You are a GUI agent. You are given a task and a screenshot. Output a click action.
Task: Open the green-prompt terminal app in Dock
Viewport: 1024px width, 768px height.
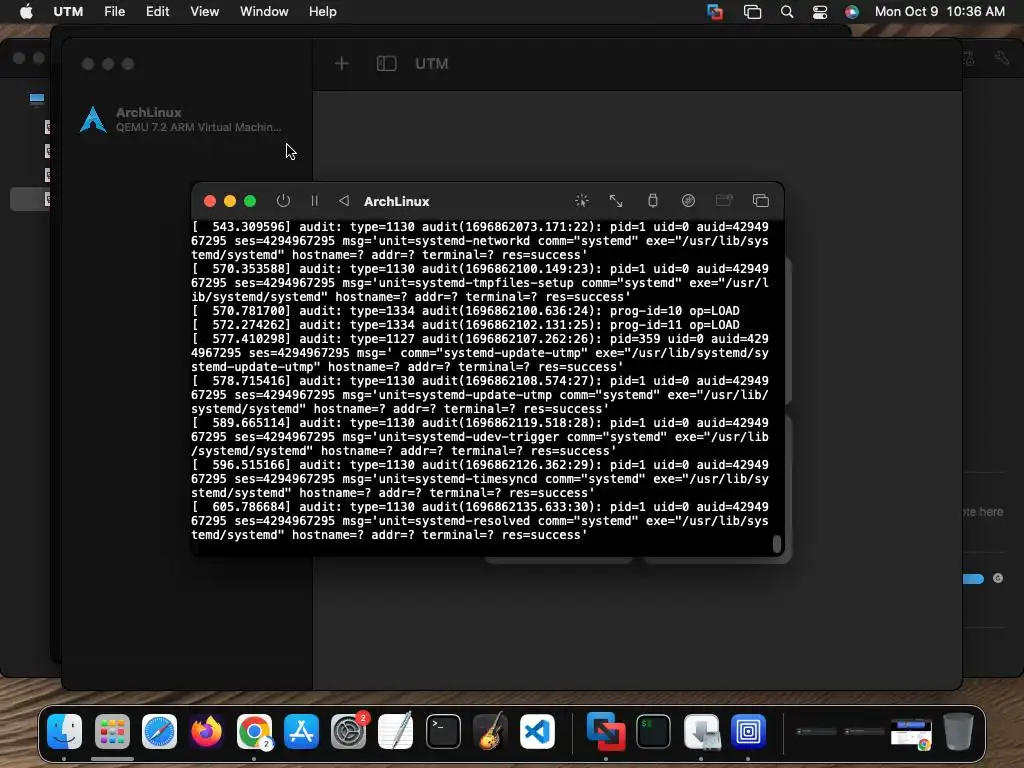(x=654, y=731)
